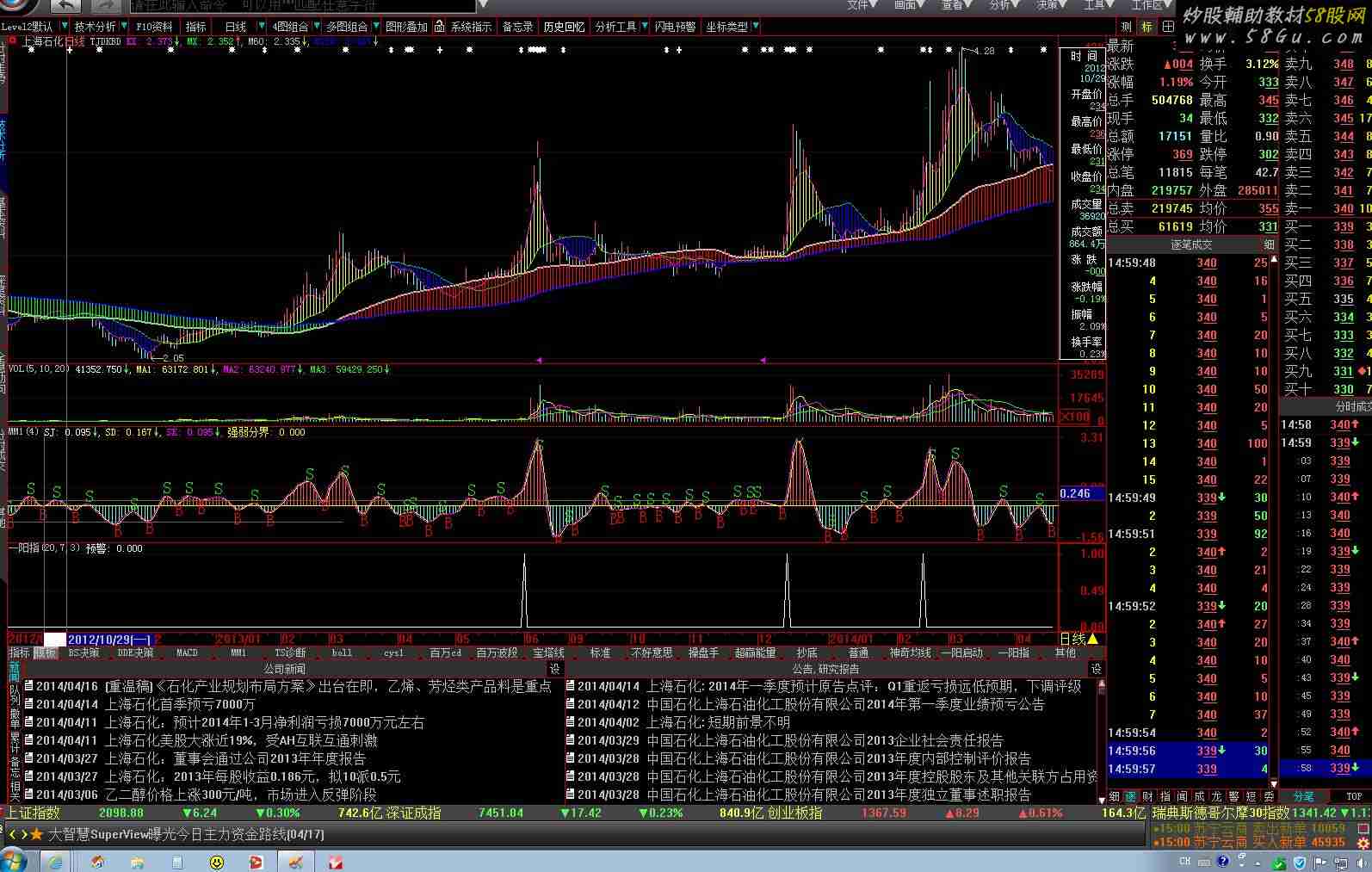
Task: Click the yellow triangle beside 日线 at chart bottom
Action: tap(1093, 639)
